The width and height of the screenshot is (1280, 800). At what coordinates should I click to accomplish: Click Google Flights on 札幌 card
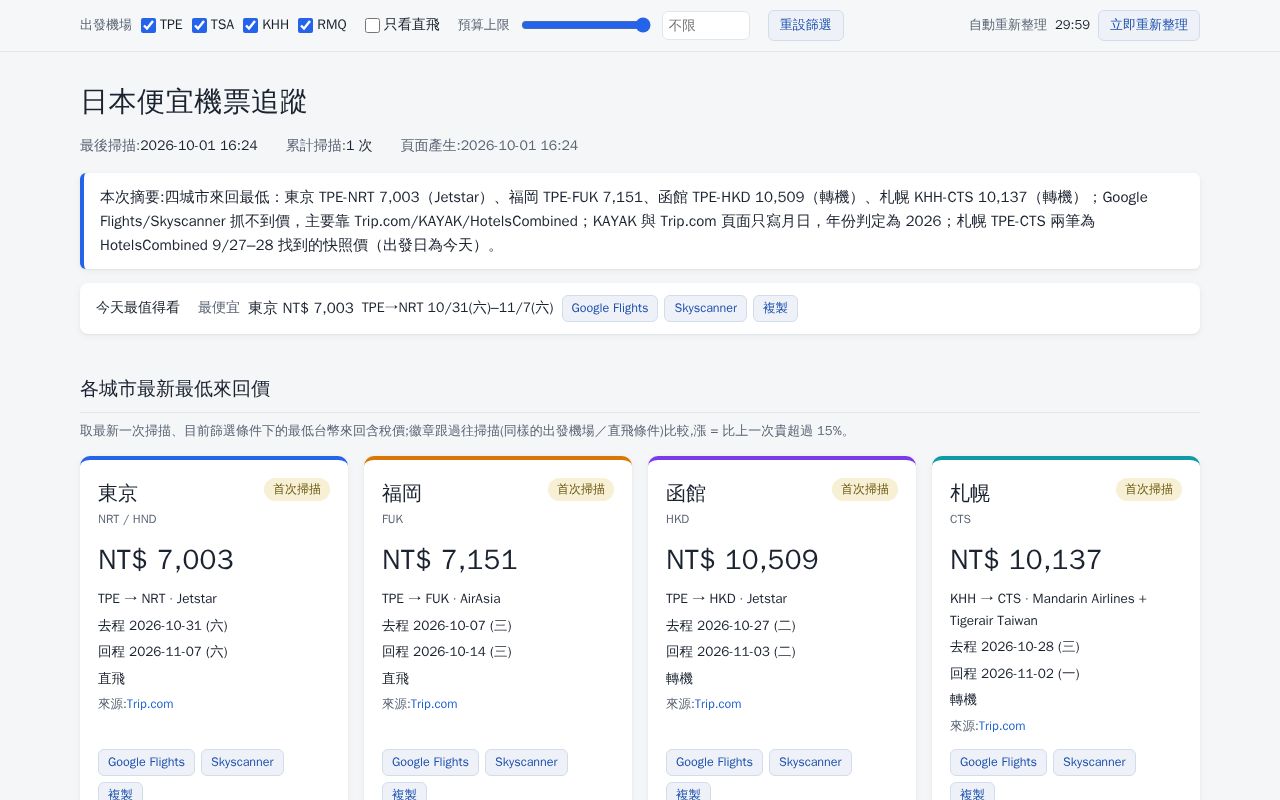998,762
